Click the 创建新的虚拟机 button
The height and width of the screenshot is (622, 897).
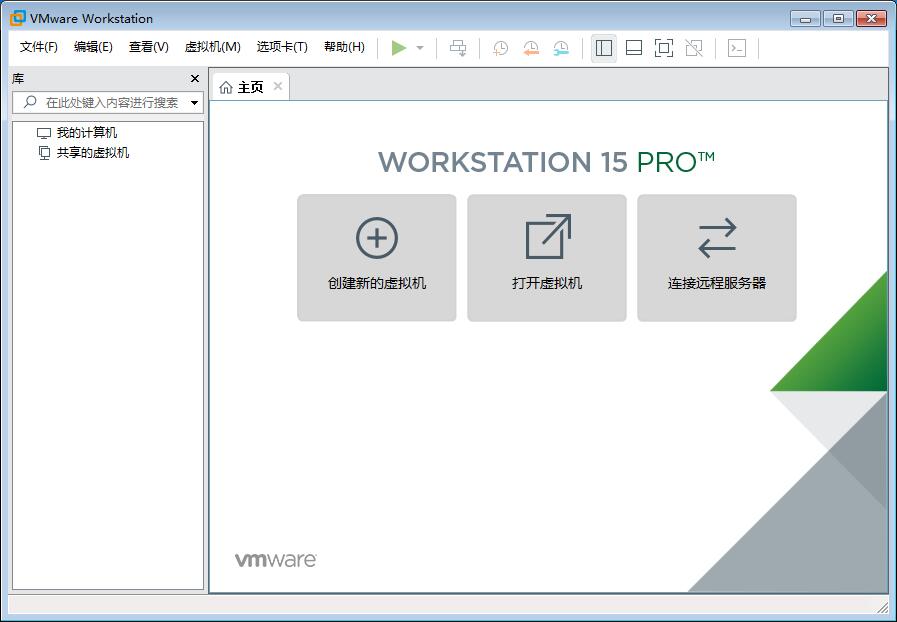376,257
